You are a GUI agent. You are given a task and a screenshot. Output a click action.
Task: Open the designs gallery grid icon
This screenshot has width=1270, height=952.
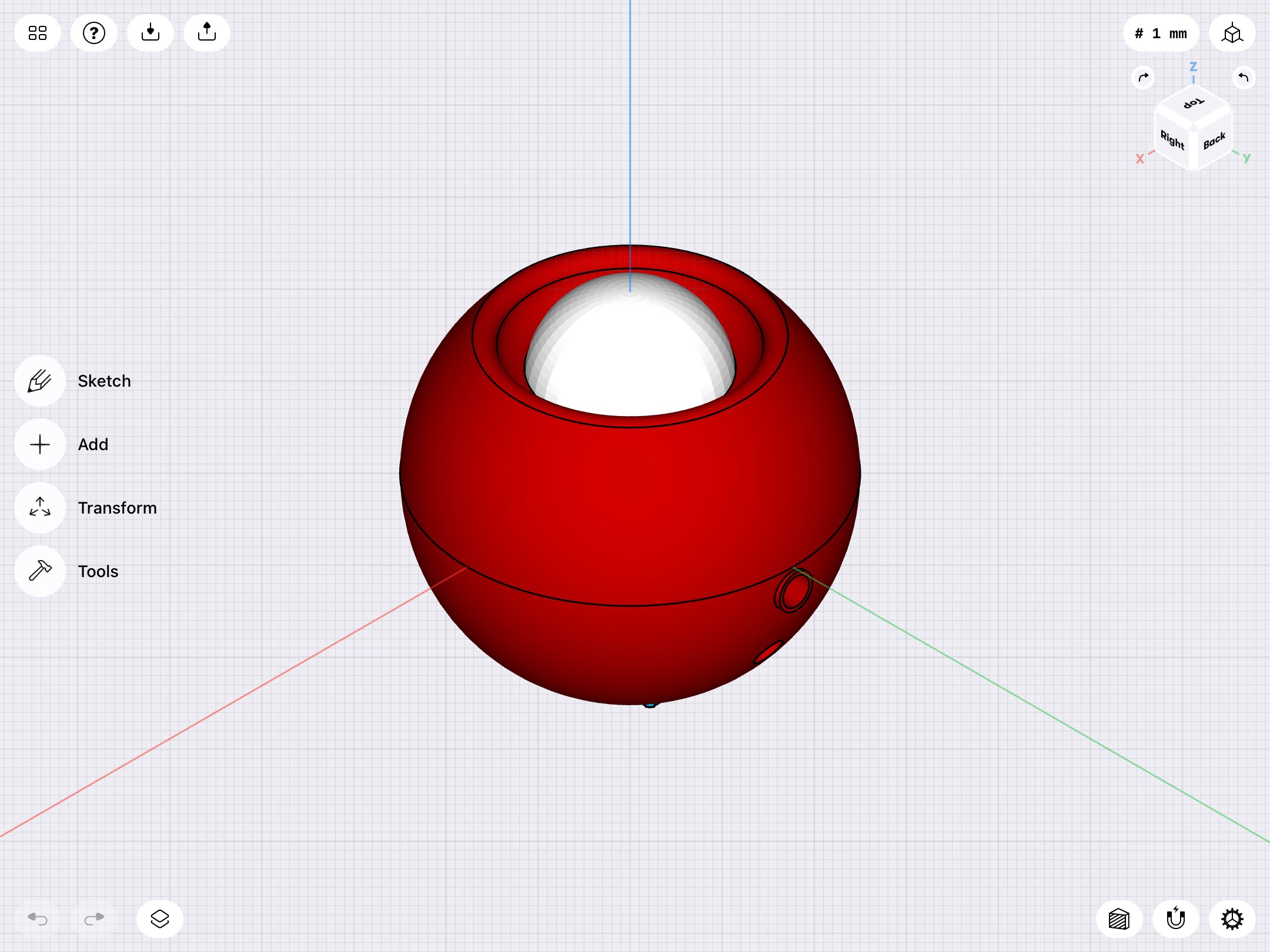point(38,33)
